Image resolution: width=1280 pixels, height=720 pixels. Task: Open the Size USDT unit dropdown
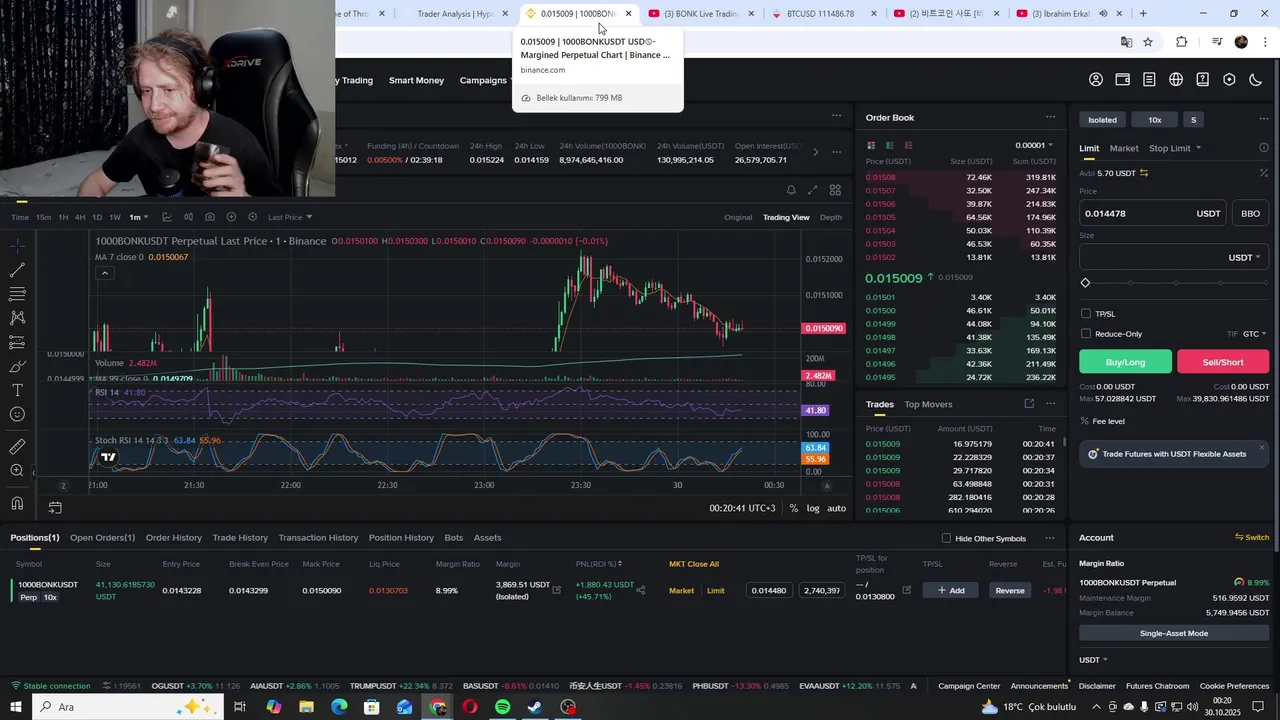tap(1244, 257)
